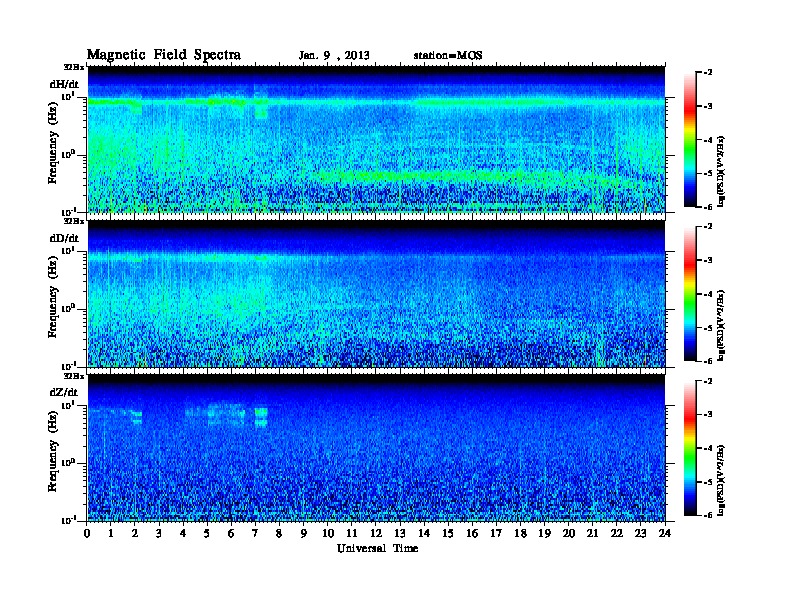Click the 'Universal Time' axis label

click(377, 548)
